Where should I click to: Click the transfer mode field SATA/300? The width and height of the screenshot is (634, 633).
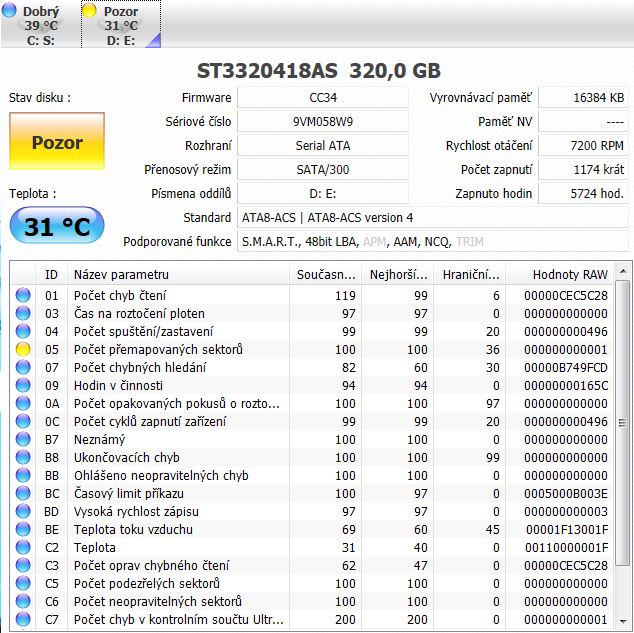coord(323,169)
